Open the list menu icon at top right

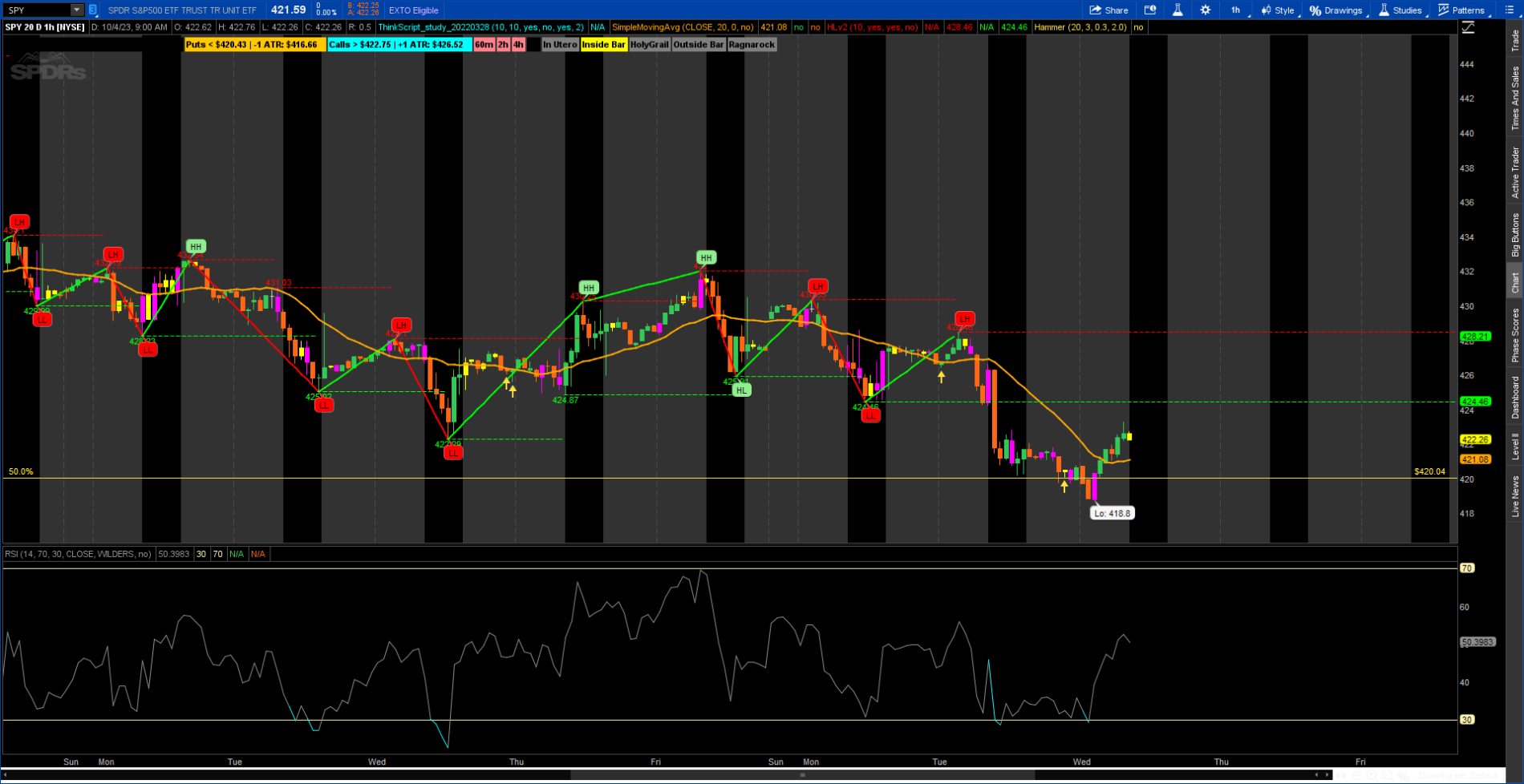pos(1508,10)
